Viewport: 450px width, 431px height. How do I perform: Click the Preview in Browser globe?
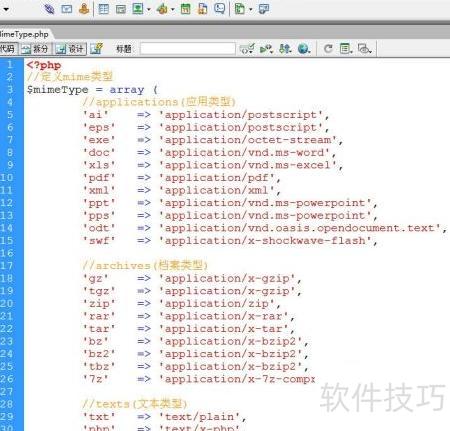coord(304,49)
